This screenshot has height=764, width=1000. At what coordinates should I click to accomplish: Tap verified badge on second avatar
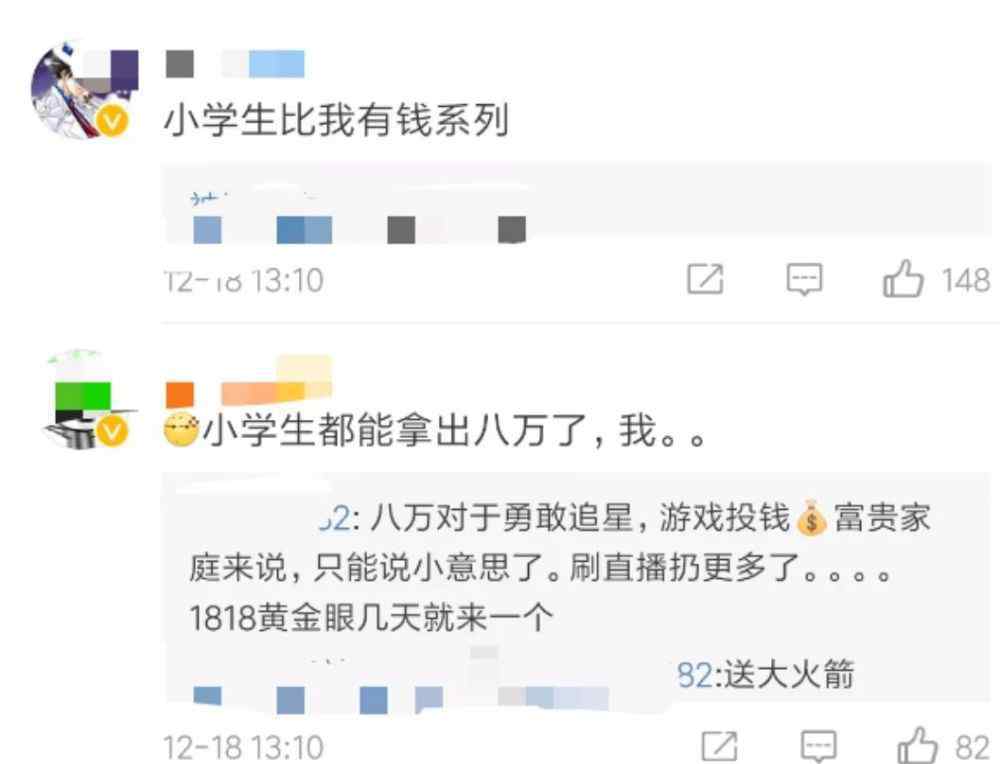pyautogui.click(x=113, y=431)
